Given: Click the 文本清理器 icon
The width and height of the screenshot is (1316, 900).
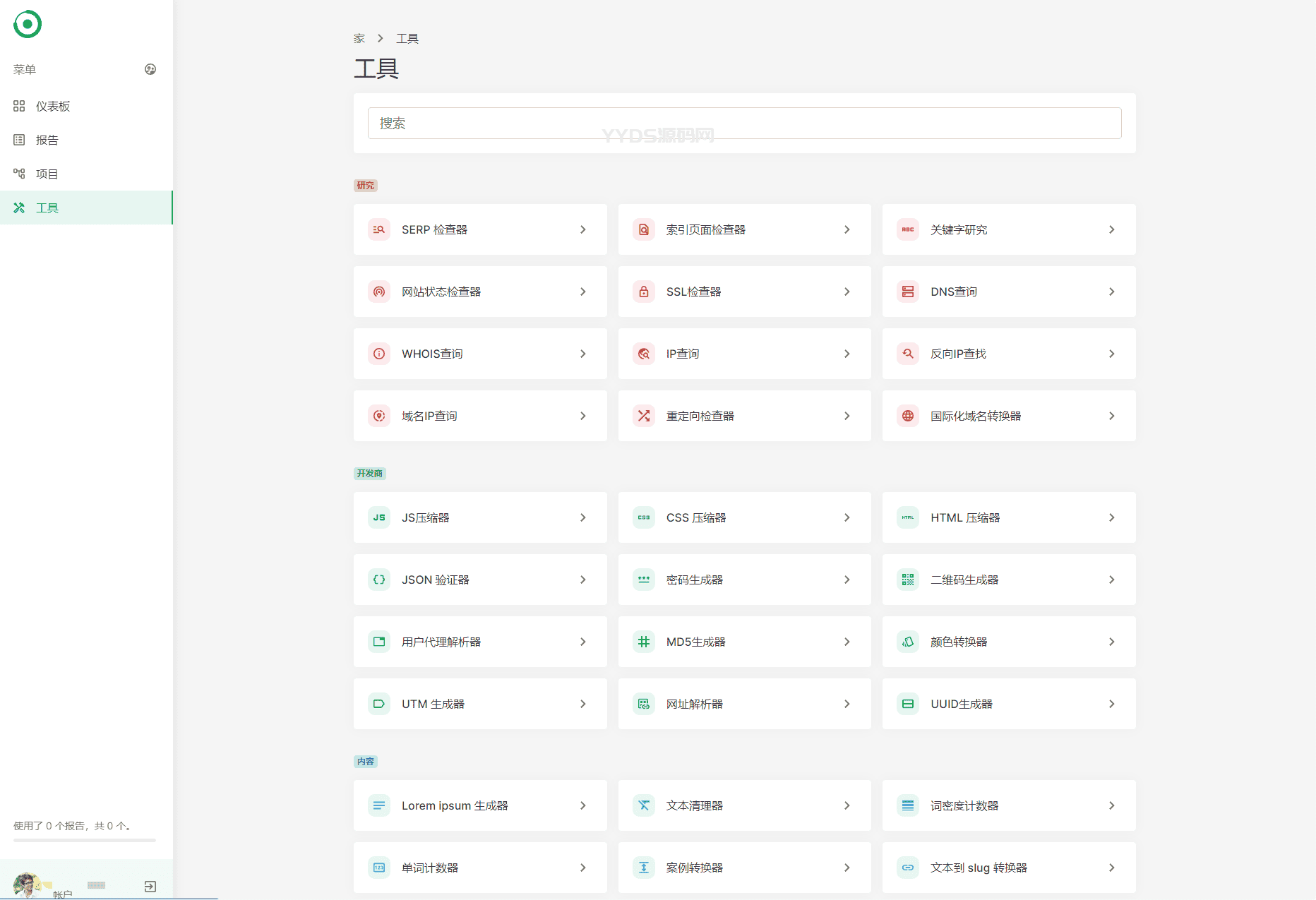Looking at the screenshot, I should click(644, 805).
